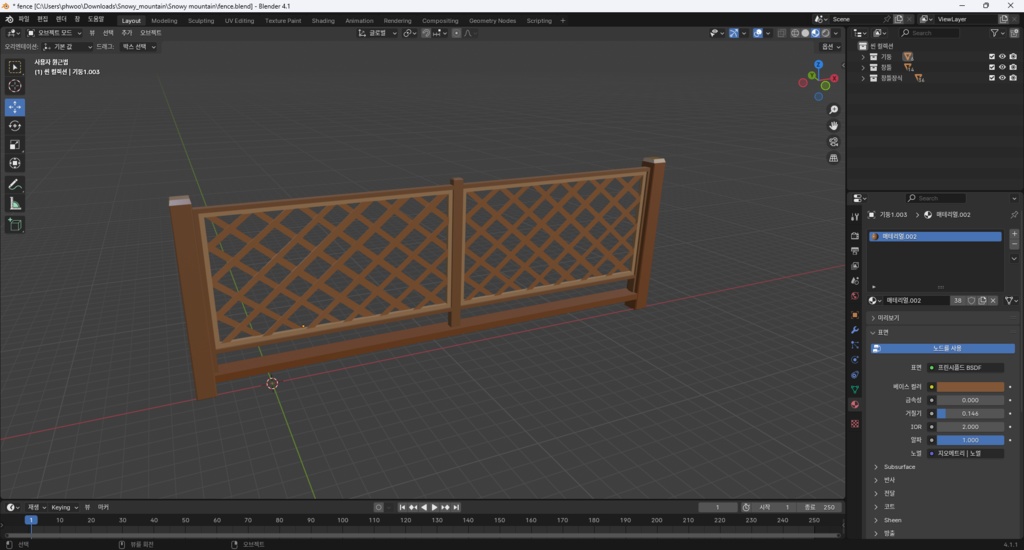Click the viewport zoom magnifier icon

click(x=833, y=110)
